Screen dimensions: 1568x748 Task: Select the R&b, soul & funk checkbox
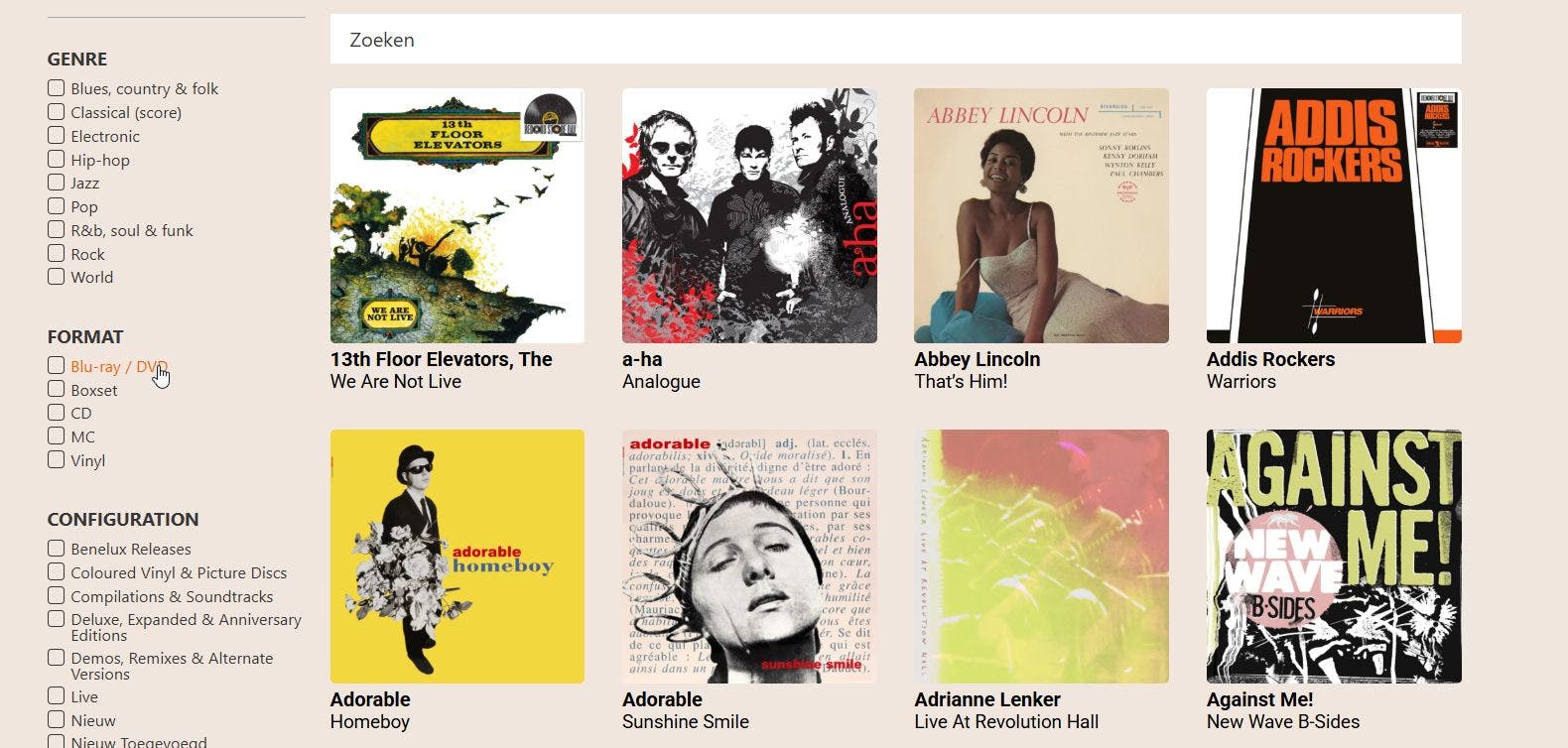[57, 229]
